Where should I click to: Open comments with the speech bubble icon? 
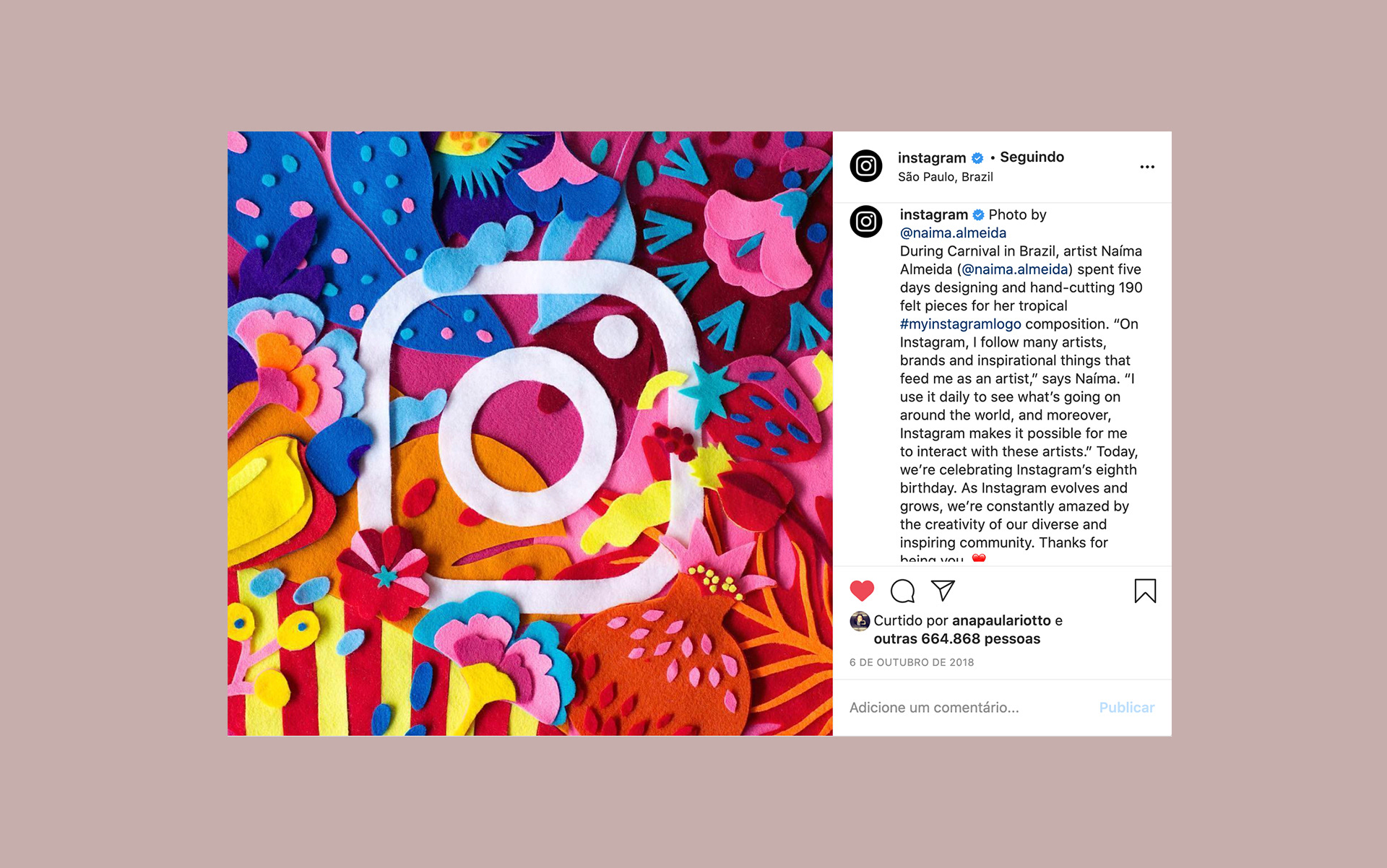[x=902, y=591]
